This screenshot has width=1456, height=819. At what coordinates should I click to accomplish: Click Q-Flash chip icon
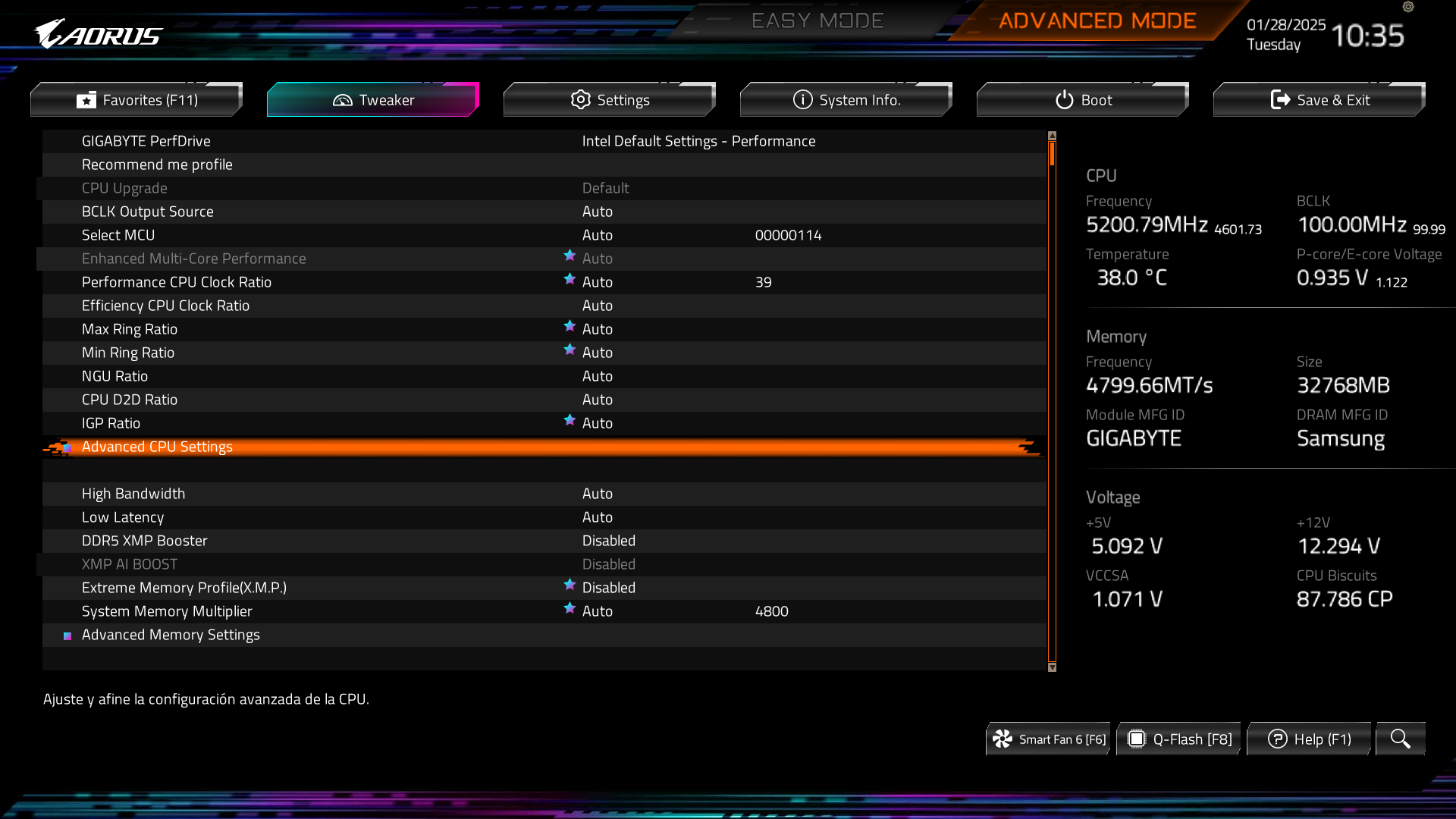pyautogui.click(x=1136, y=739)
